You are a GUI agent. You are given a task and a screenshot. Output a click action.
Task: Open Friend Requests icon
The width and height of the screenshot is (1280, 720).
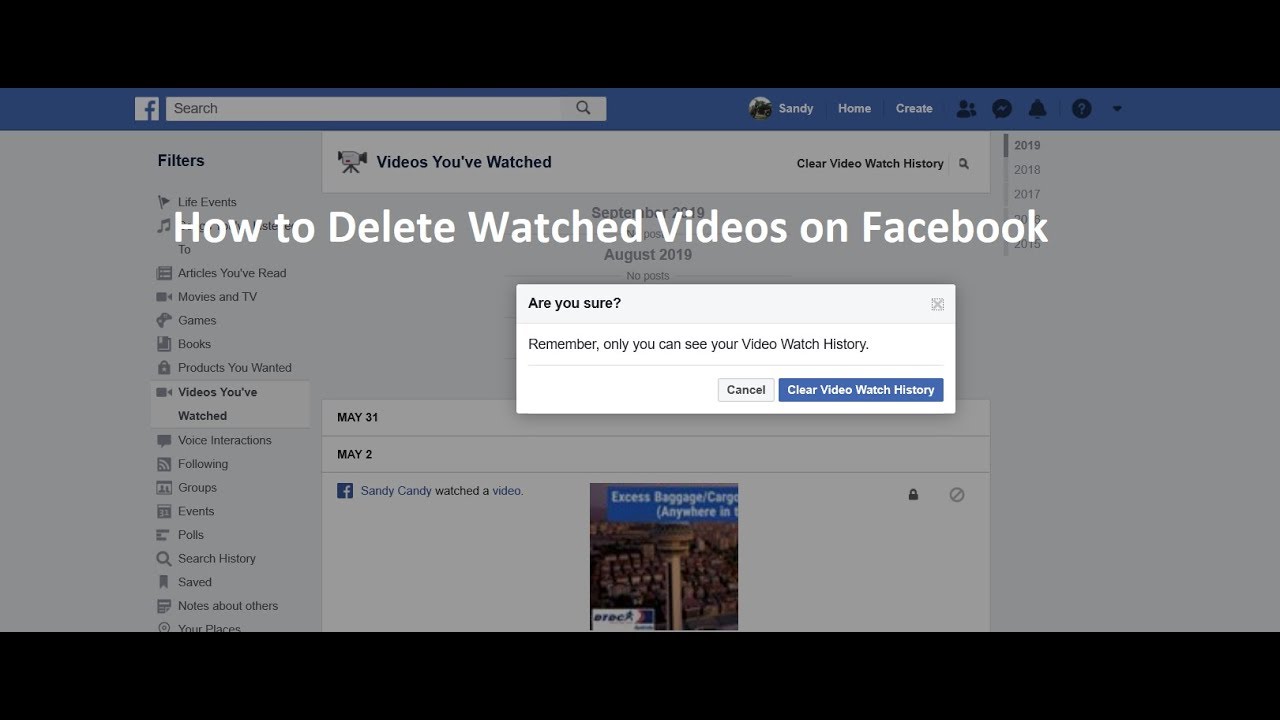click(x=966, y=109)
